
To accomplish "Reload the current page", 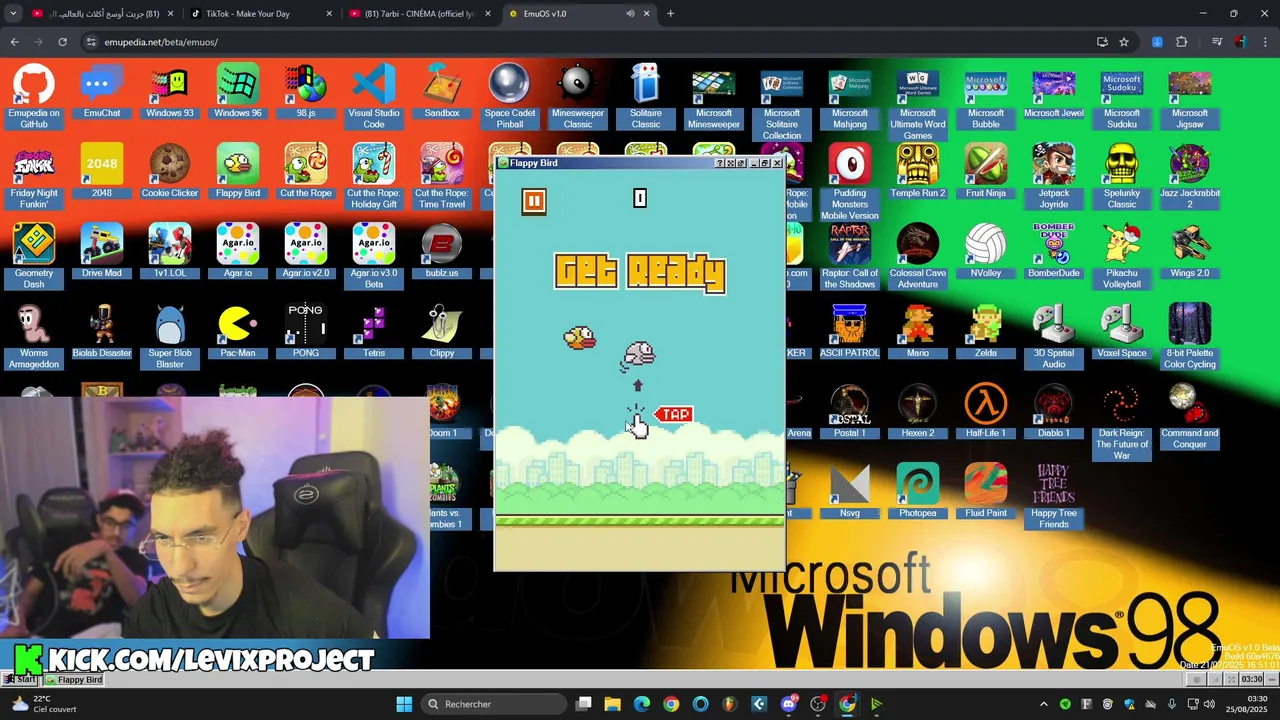I will tap(62, 42).
